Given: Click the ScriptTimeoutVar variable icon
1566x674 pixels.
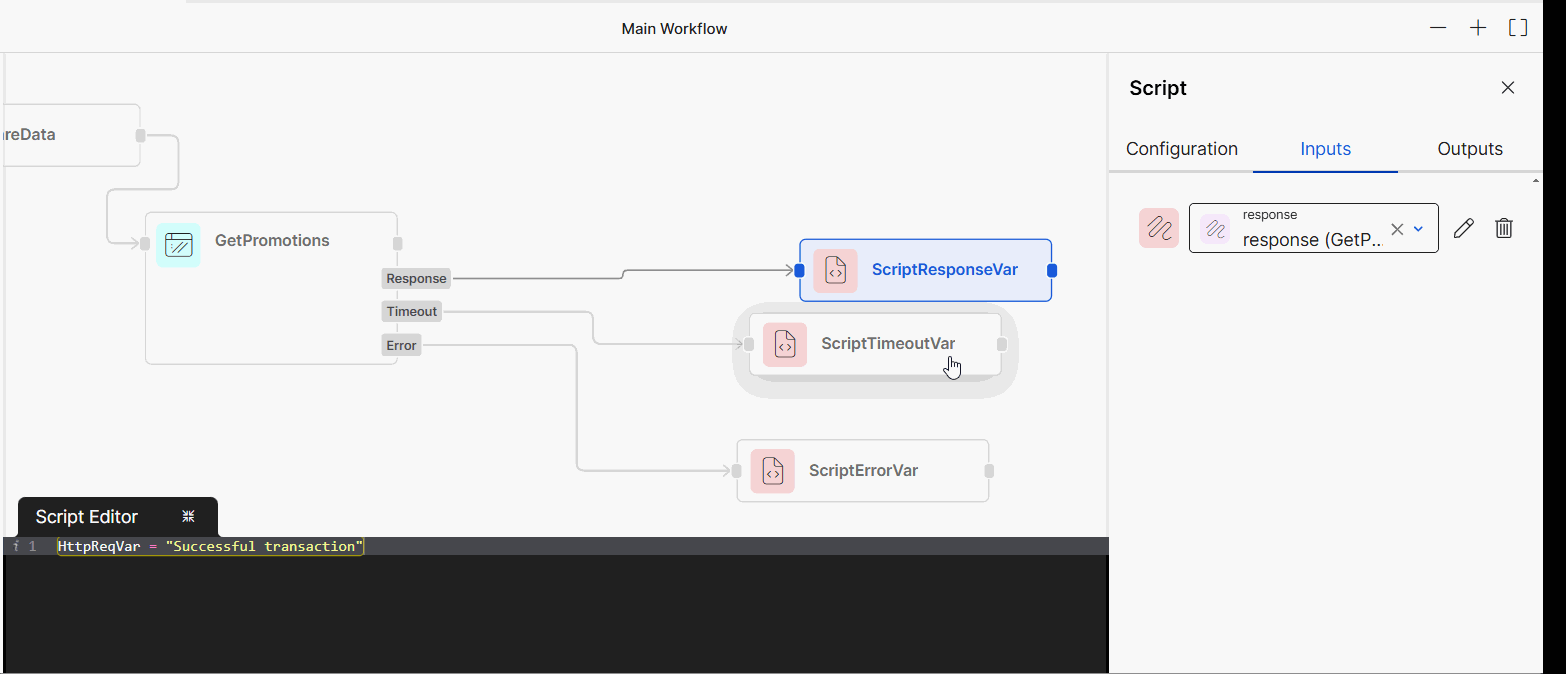Looking at the screenshot, I should (x=785, y=344).
